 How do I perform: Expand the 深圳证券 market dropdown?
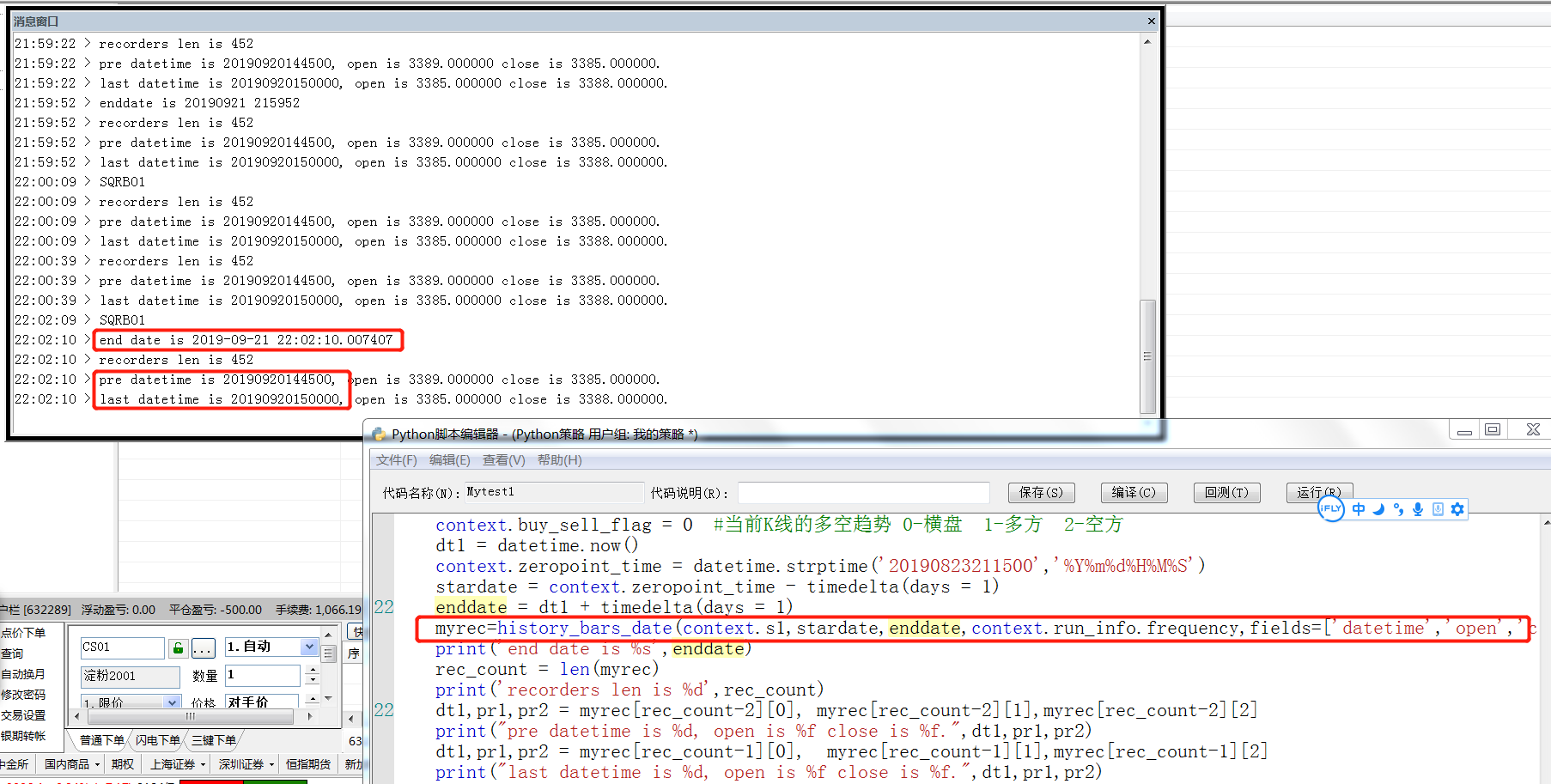(x=271, y=764)
